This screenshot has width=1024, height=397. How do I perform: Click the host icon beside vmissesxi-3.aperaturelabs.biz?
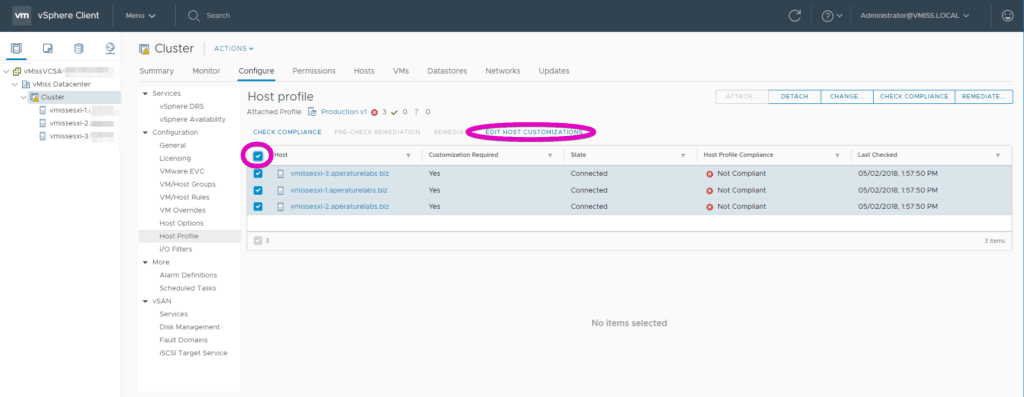pos(281,174)
